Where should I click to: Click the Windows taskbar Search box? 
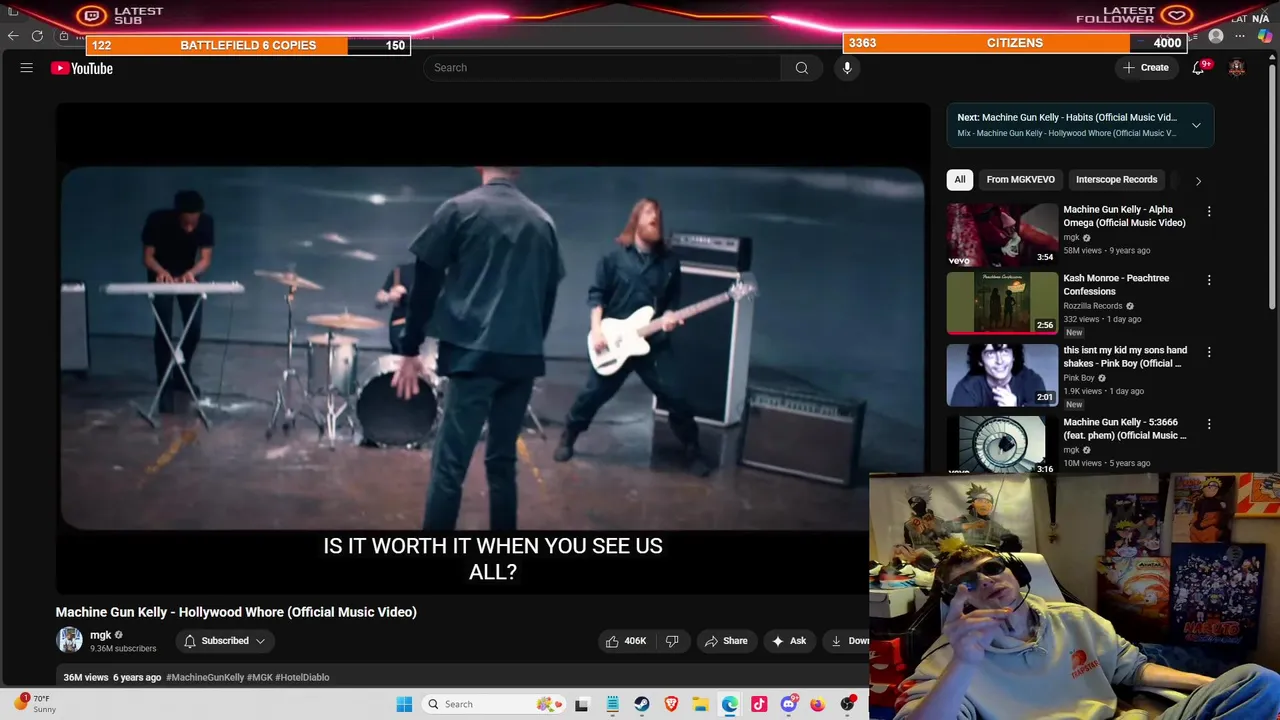point(491,704)
